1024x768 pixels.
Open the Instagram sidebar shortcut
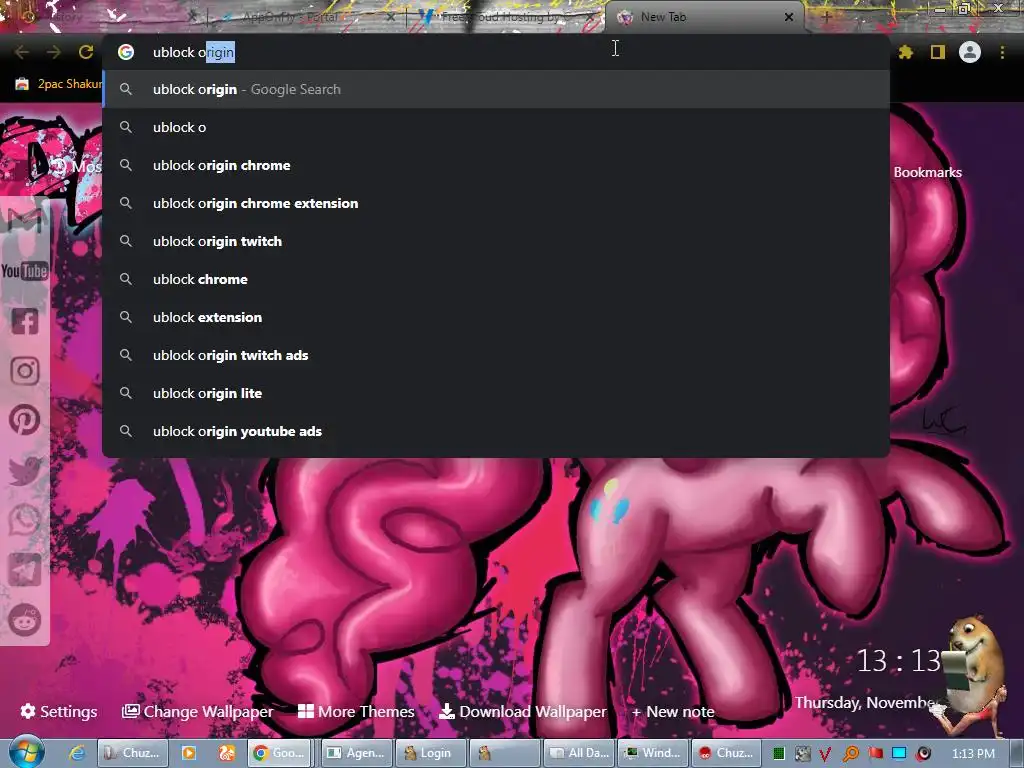25,370
